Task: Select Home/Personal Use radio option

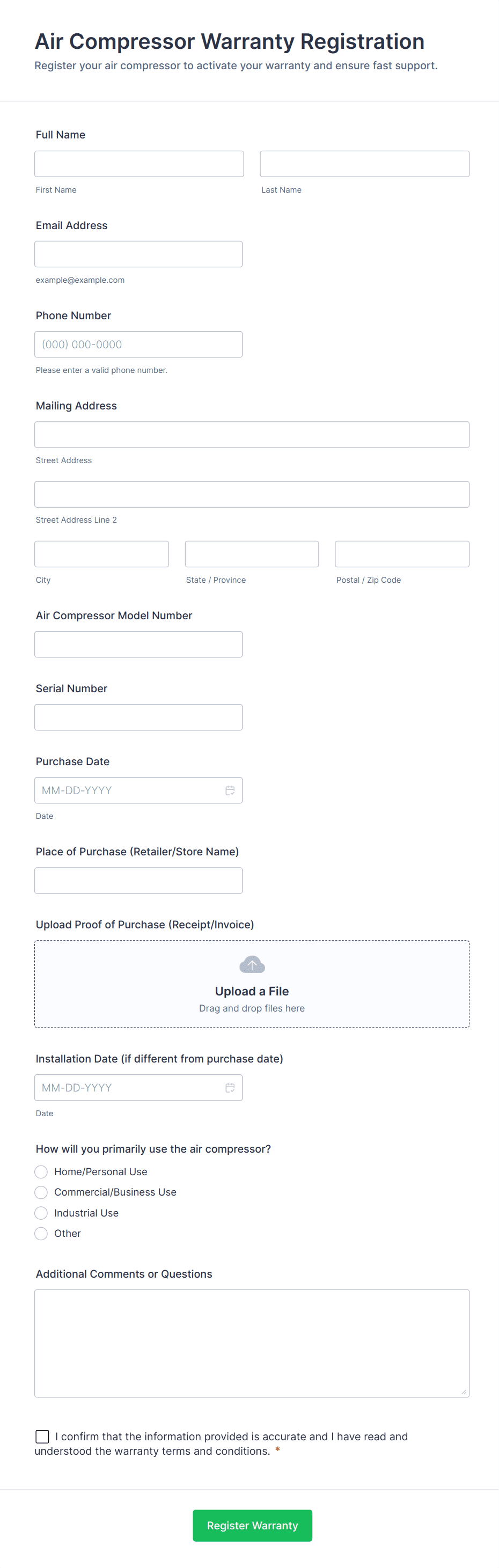Action: 41,1172
